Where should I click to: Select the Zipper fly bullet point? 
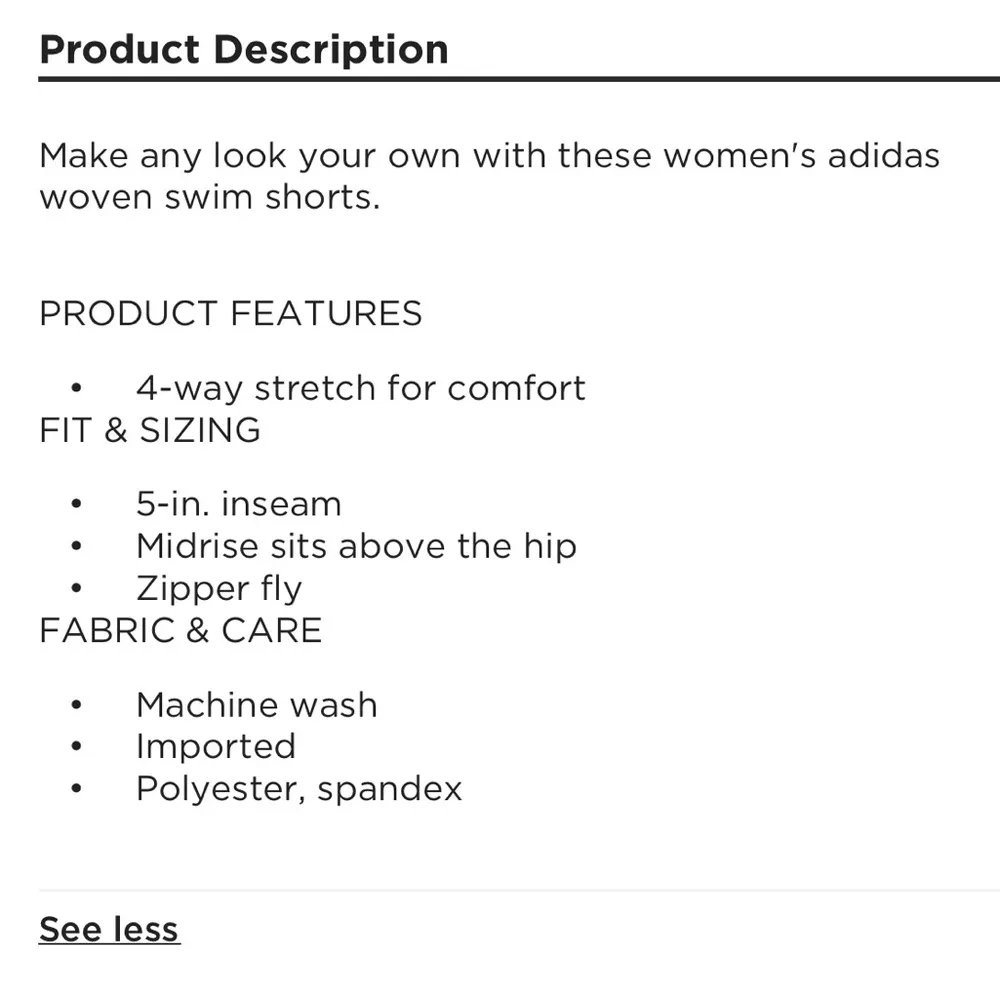(x=219, y=588)
